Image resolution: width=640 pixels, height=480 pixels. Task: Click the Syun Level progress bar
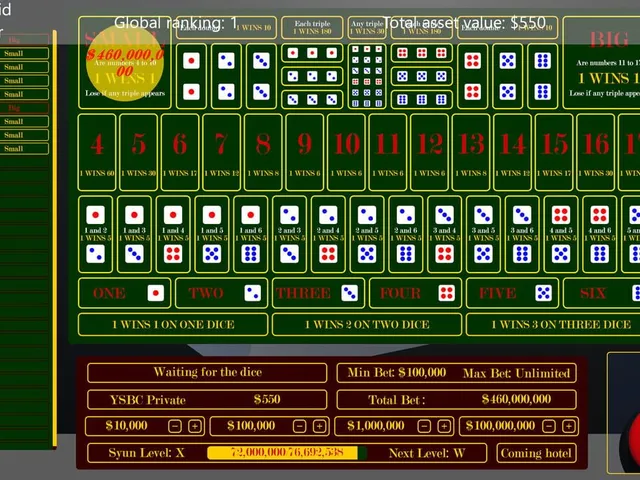287,453
